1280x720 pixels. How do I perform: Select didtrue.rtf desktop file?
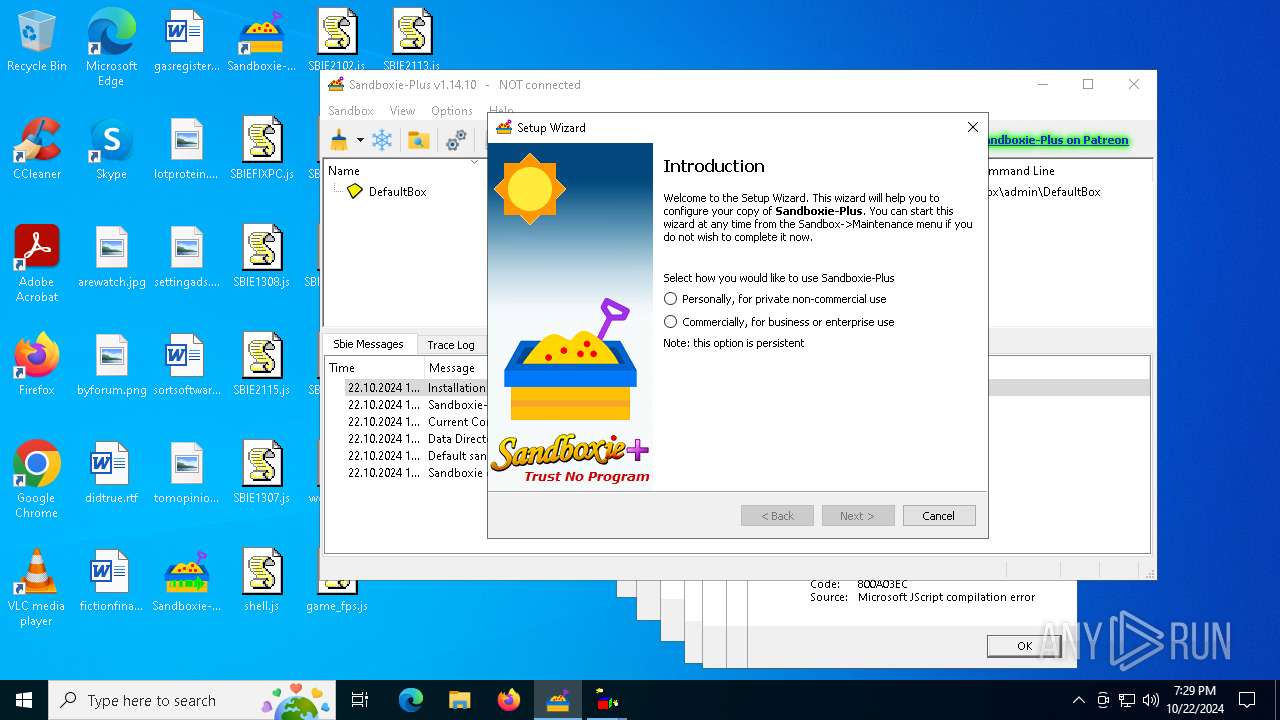(x=111, y=473)
